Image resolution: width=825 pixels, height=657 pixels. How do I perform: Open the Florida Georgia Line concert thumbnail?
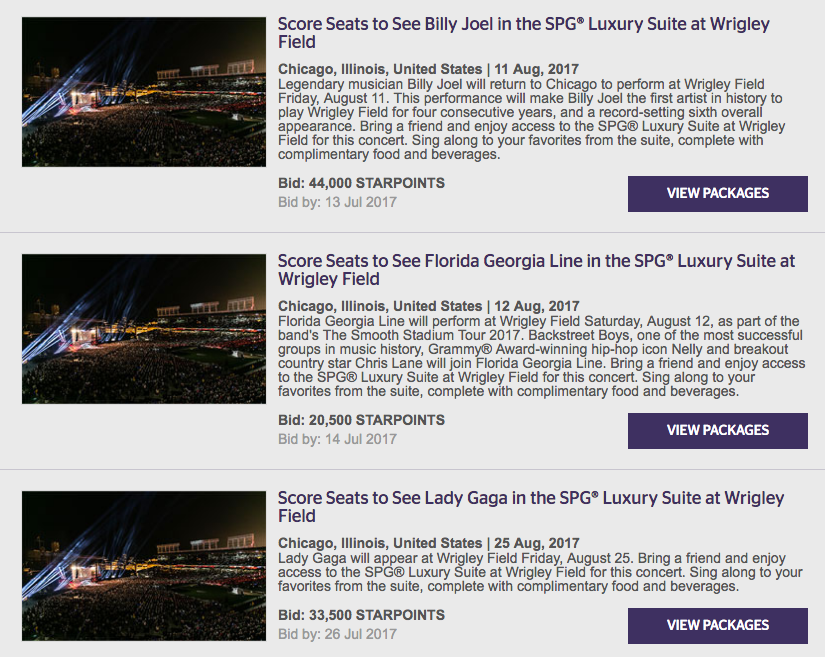coord(143,329)
